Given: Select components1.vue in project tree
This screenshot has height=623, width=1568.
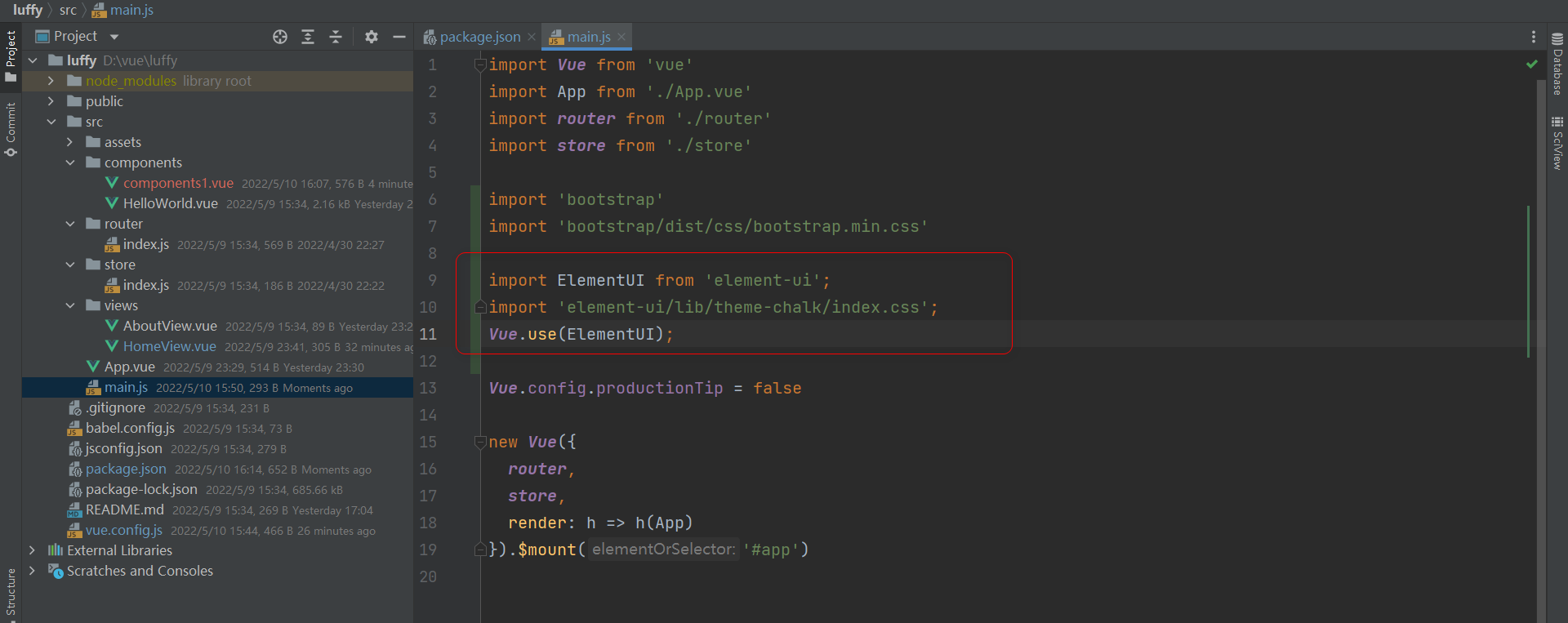Looking at the screenshot, I should click(x=178, y=183).
